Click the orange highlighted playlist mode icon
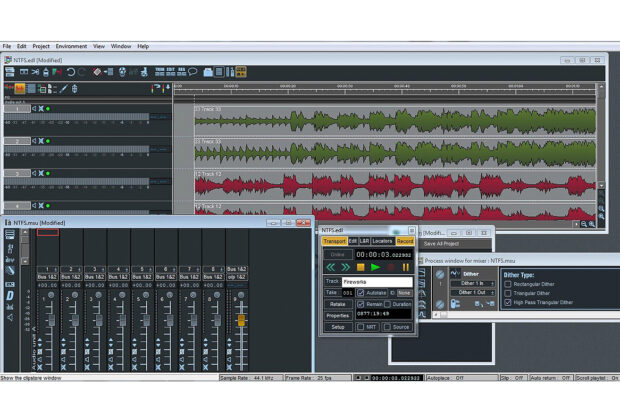The height and width of the screenshot is (420, 620). click(x=20, y=89)
